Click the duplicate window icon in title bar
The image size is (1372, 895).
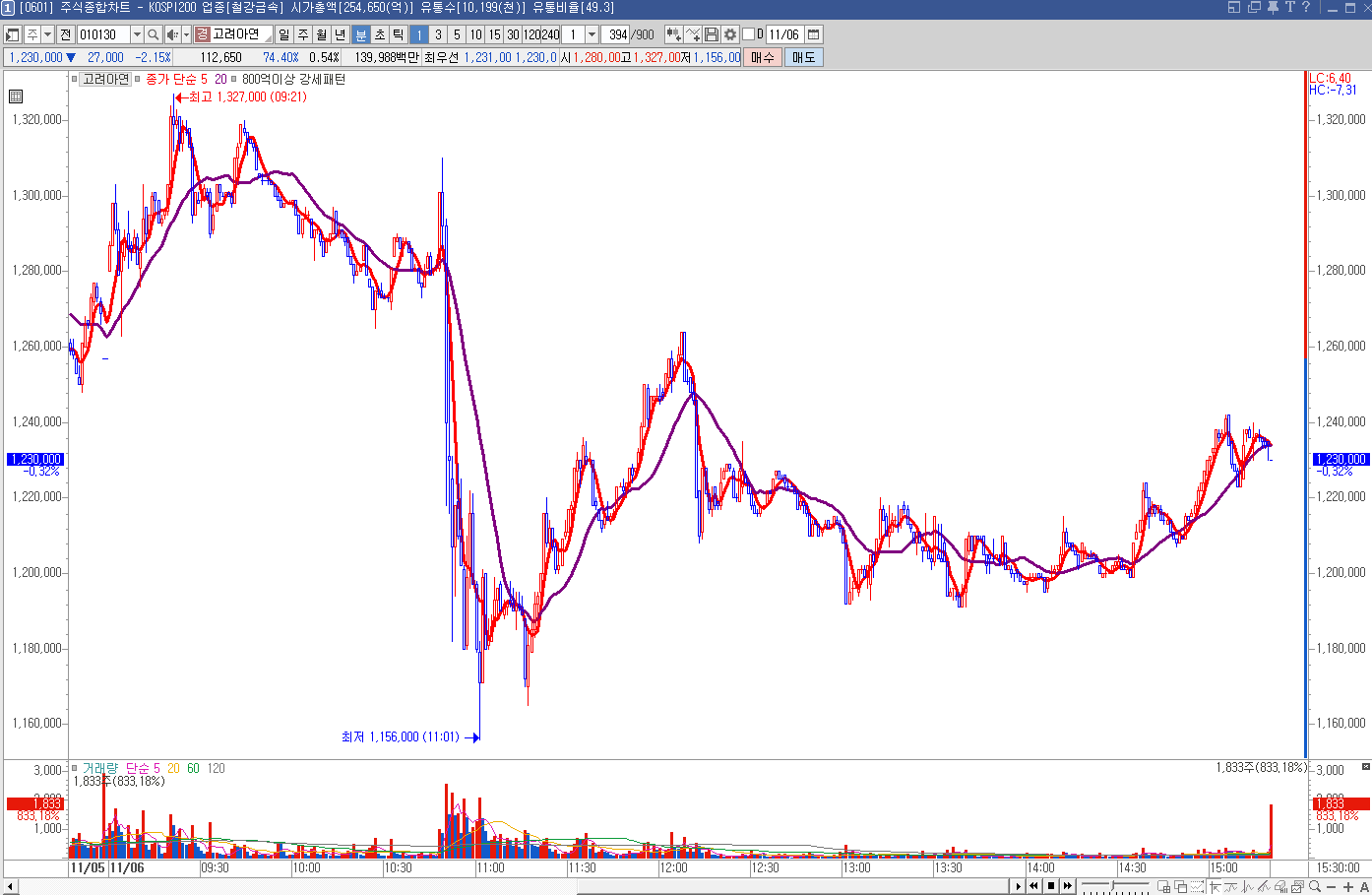[x=1254, y=7]
